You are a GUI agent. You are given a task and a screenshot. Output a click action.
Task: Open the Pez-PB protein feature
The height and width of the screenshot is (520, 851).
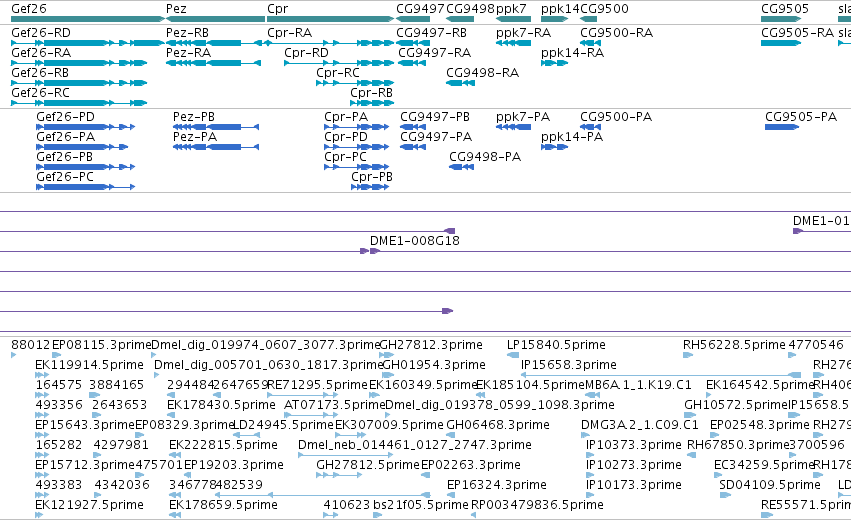tap(216, 127)
